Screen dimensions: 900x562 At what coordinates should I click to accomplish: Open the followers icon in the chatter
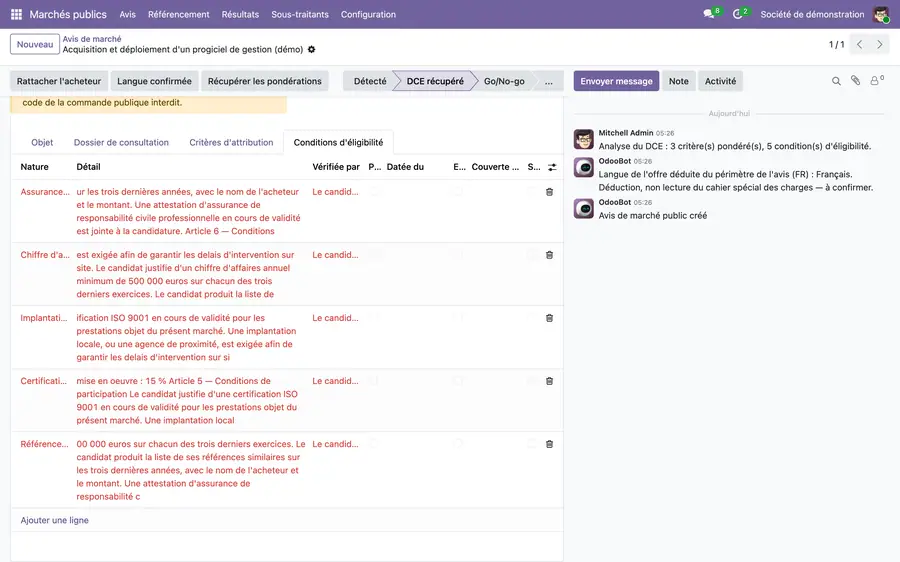(x=876, y=81)
